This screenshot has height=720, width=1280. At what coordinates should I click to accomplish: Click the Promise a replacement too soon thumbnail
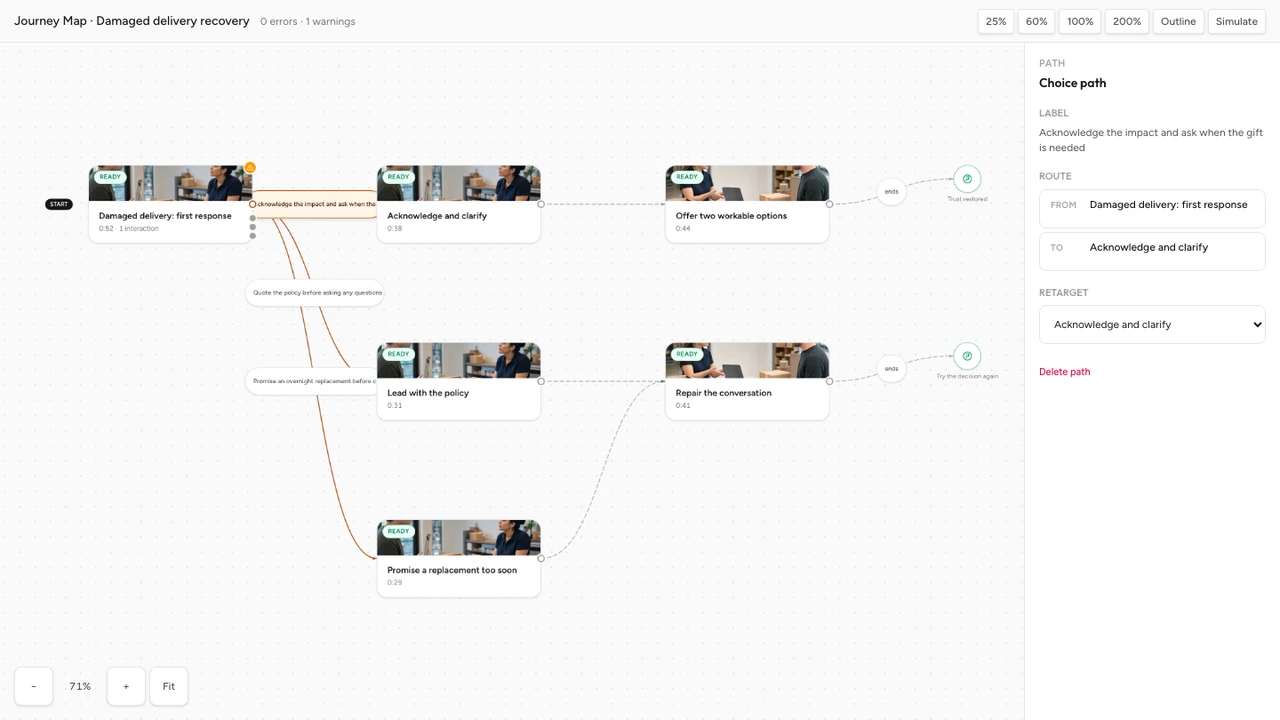(x=459, y=537)
